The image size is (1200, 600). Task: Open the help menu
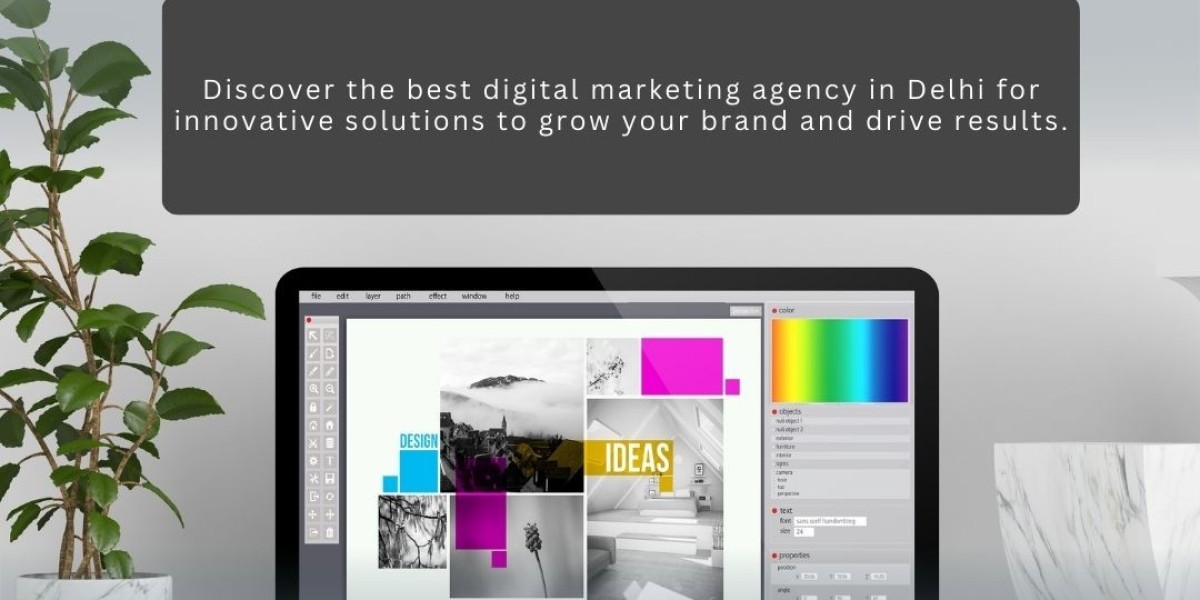pyautogui.click(x=512, y=296)
